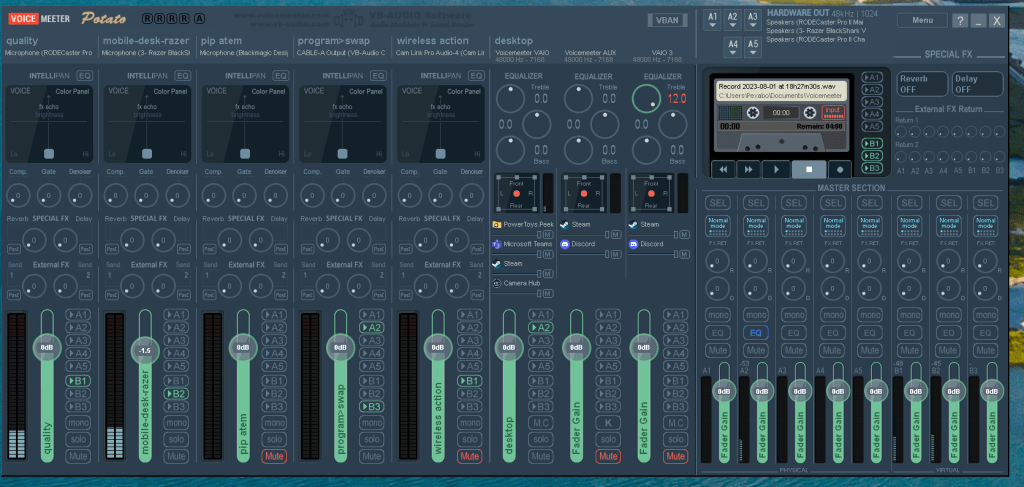
Task: Solo the quality strip
Action: (78, 439)
